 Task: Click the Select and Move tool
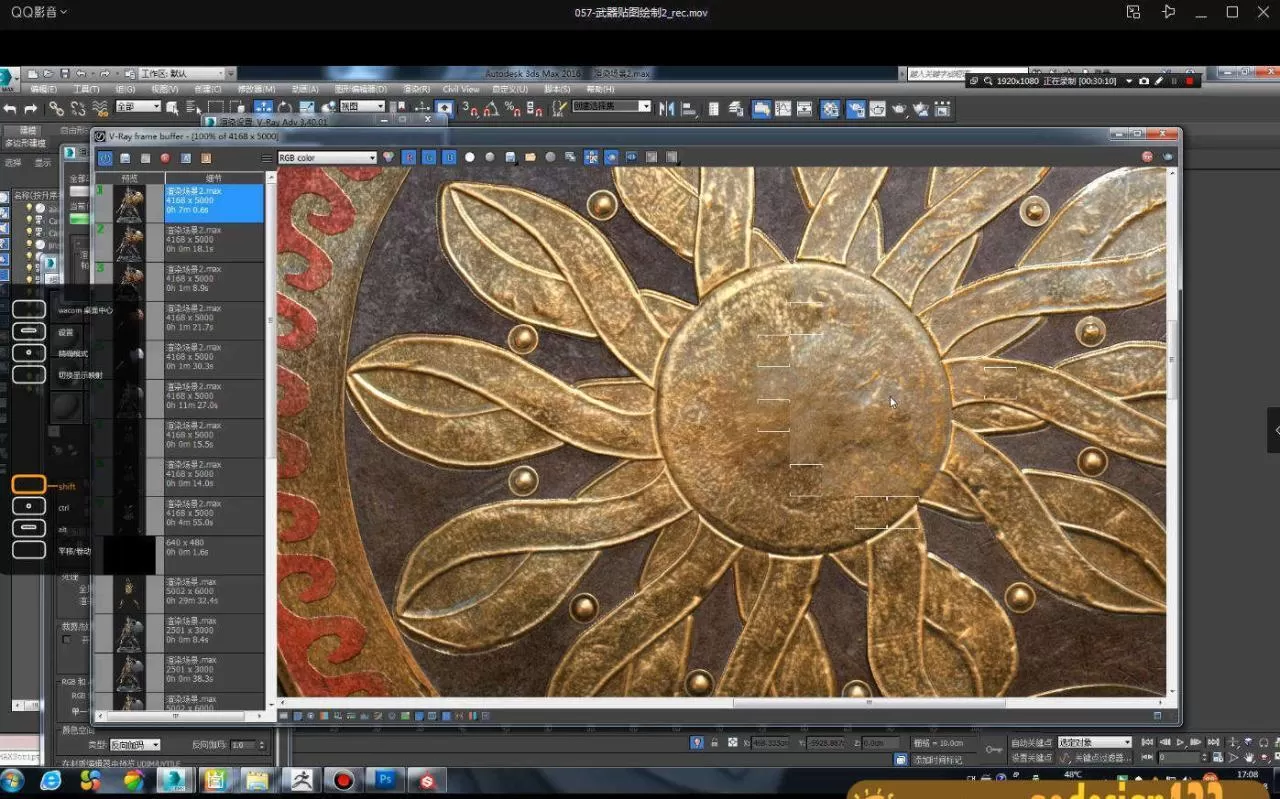[263, 108]
